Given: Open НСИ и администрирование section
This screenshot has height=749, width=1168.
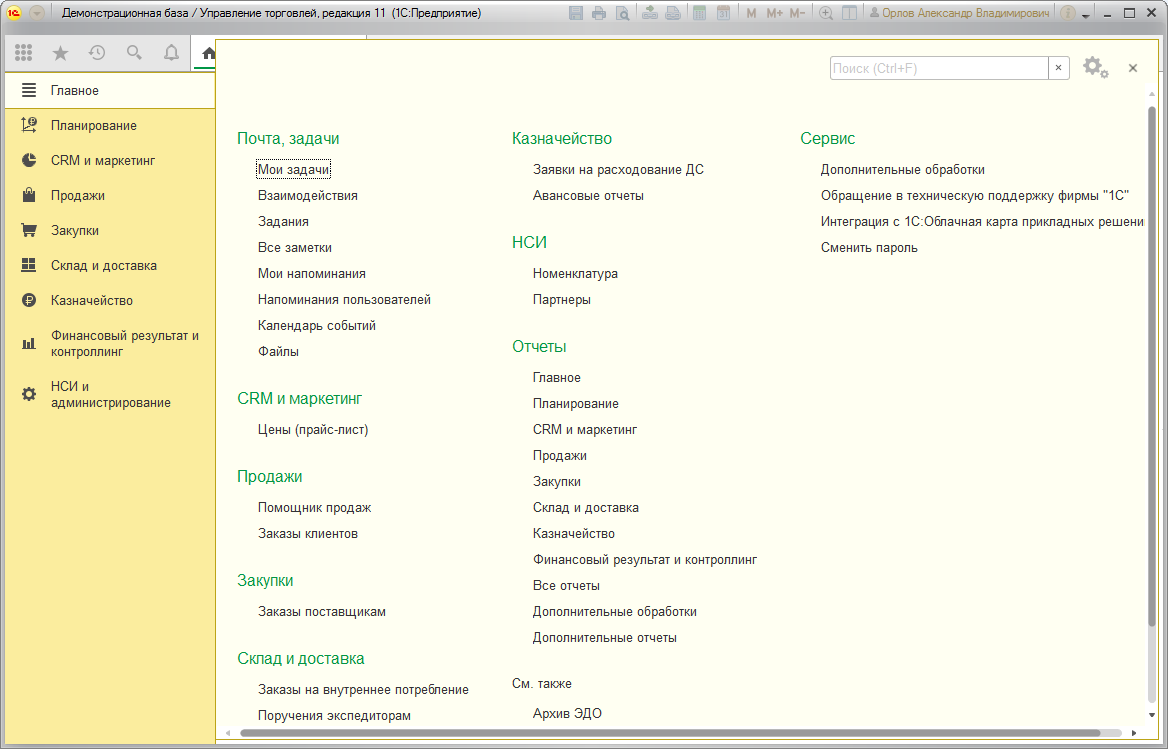Looking at the screenshot, I should (110, 395).
